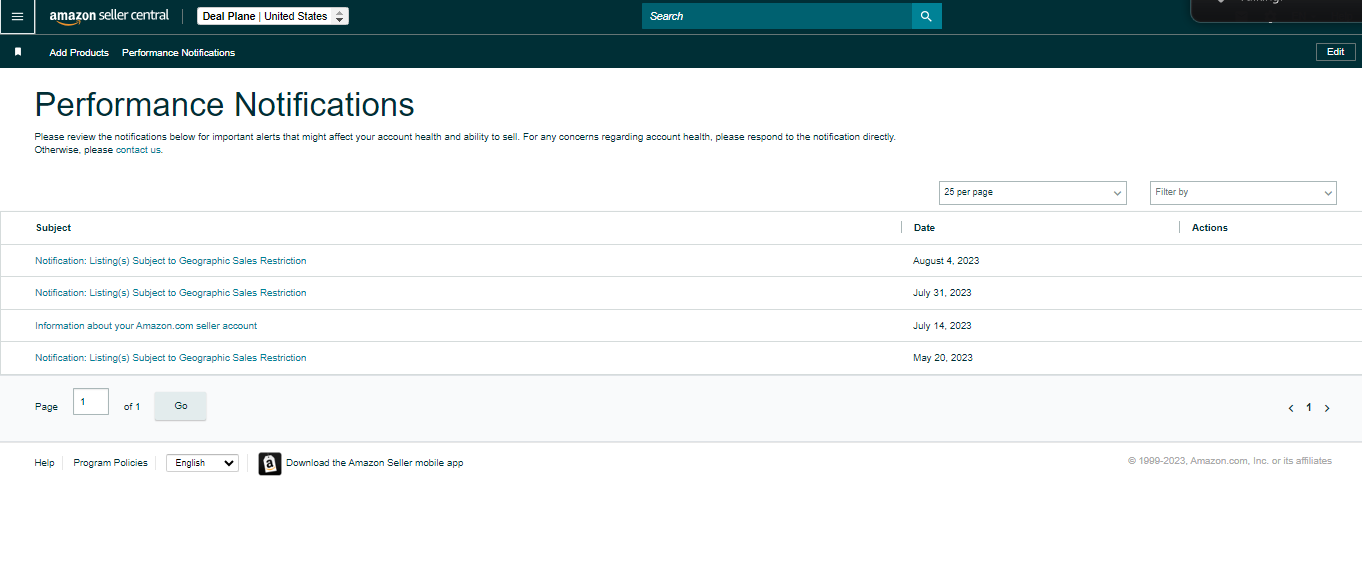Viewport: 1362px width, 564px height.
Task: Open the Filter by dropdown
Action: 1243,192
